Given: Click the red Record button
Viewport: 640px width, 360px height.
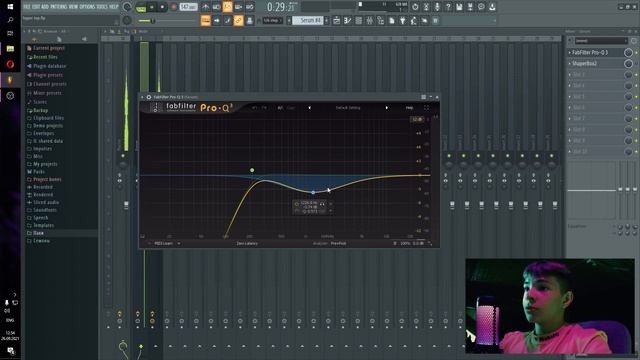Looking at the screenshot, I should coord(173,7).
